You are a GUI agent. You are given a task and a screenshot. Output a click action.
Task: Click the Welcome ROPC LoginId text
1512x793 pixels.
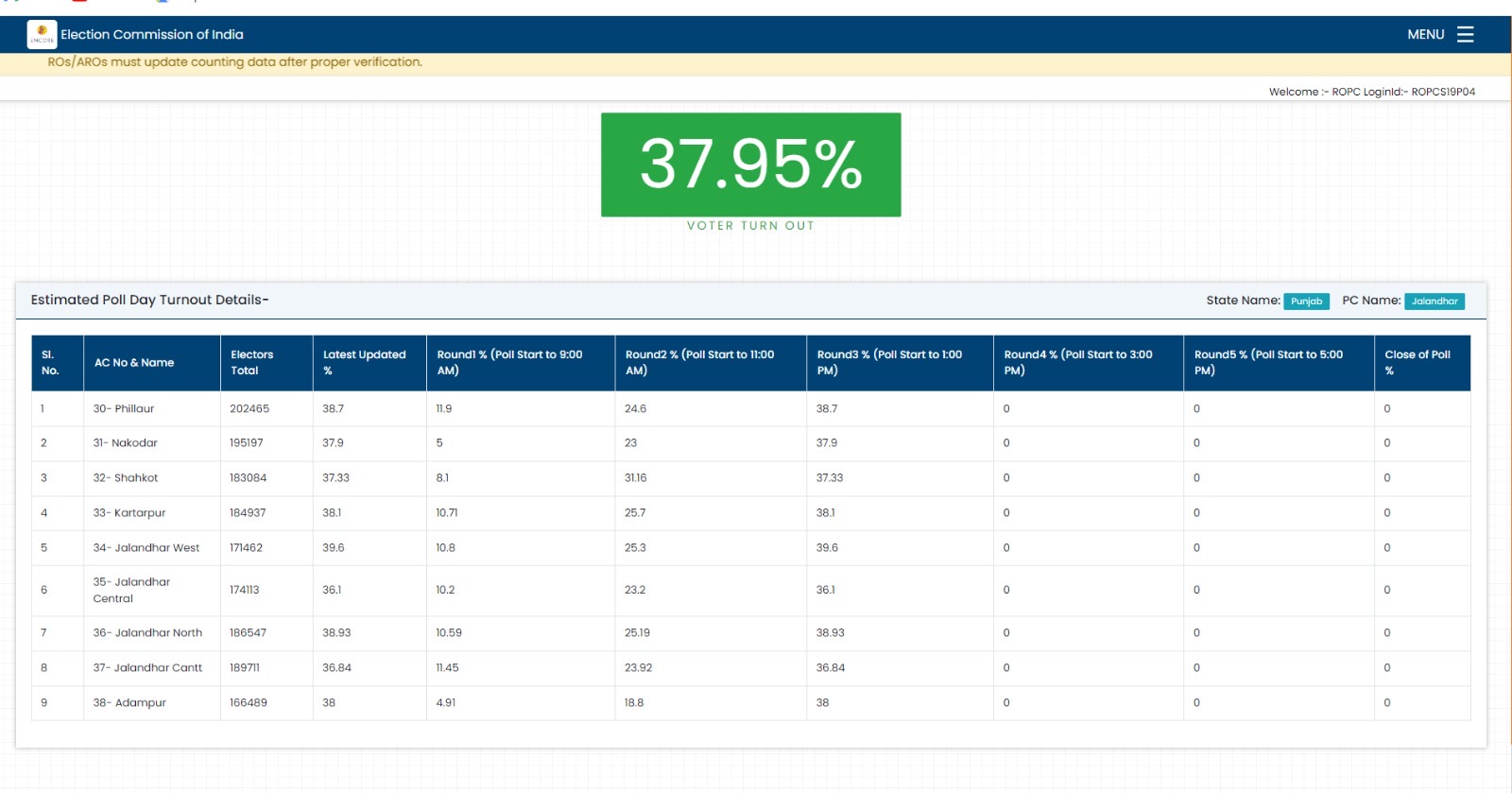1371,92
